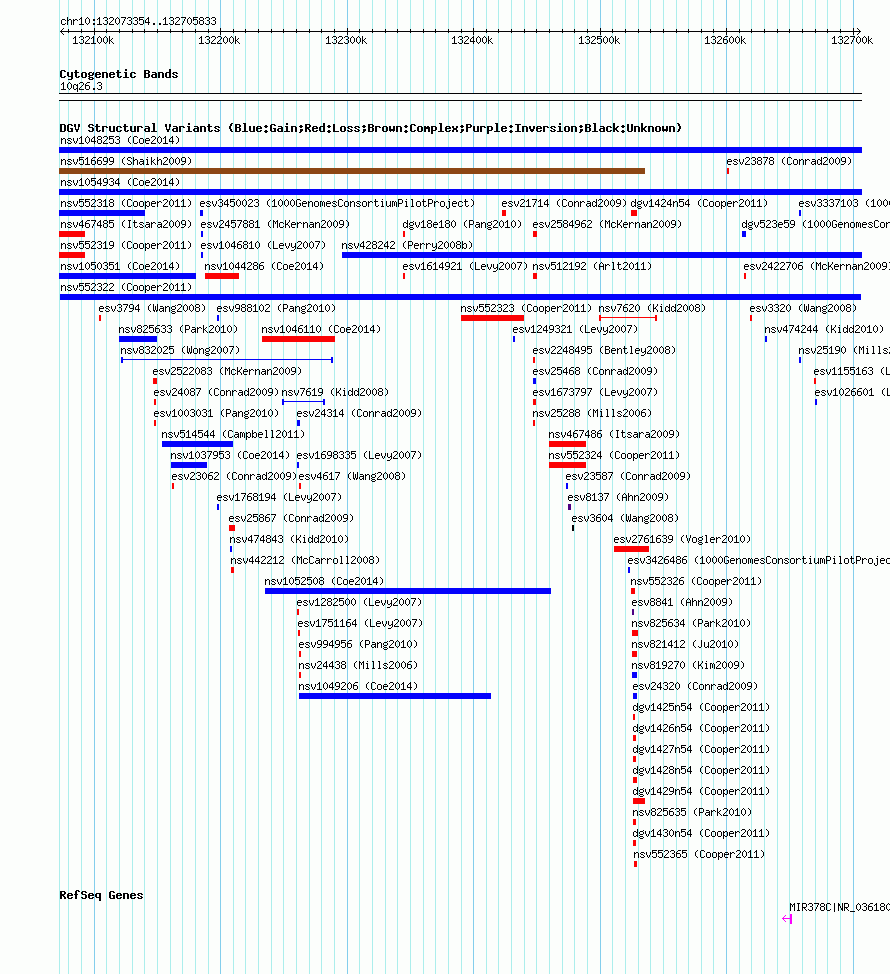The height and width of the screenshot is (974, 890).
Task: Click the esv23878 (Conrad2009) label
Action: click(789, 161)
